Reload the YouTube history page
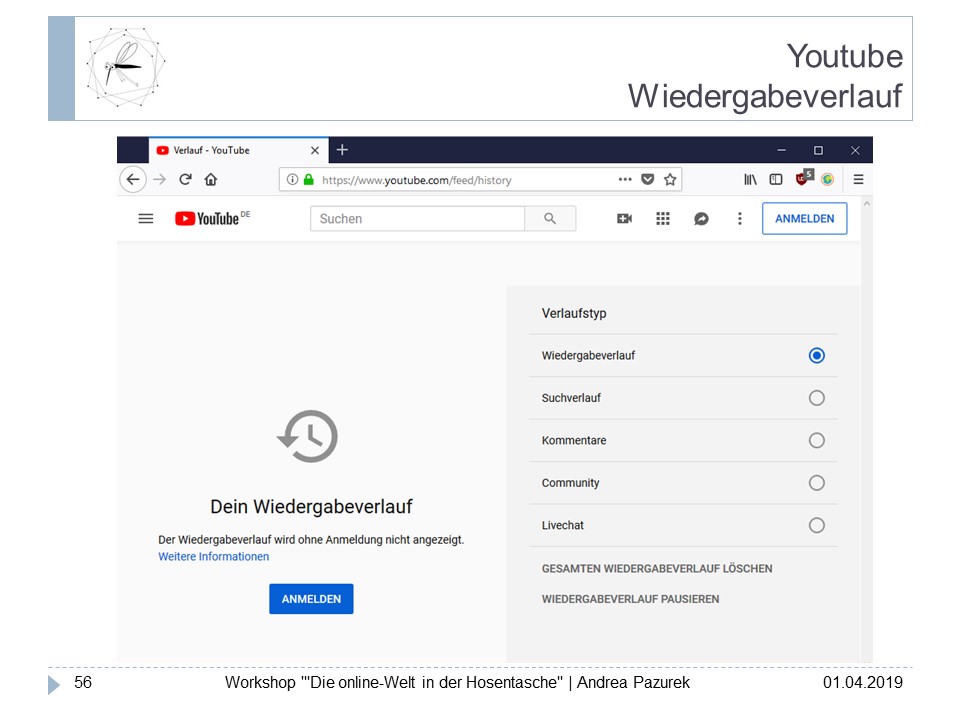Viewport: 960px width, 720px height. (186, 179)
